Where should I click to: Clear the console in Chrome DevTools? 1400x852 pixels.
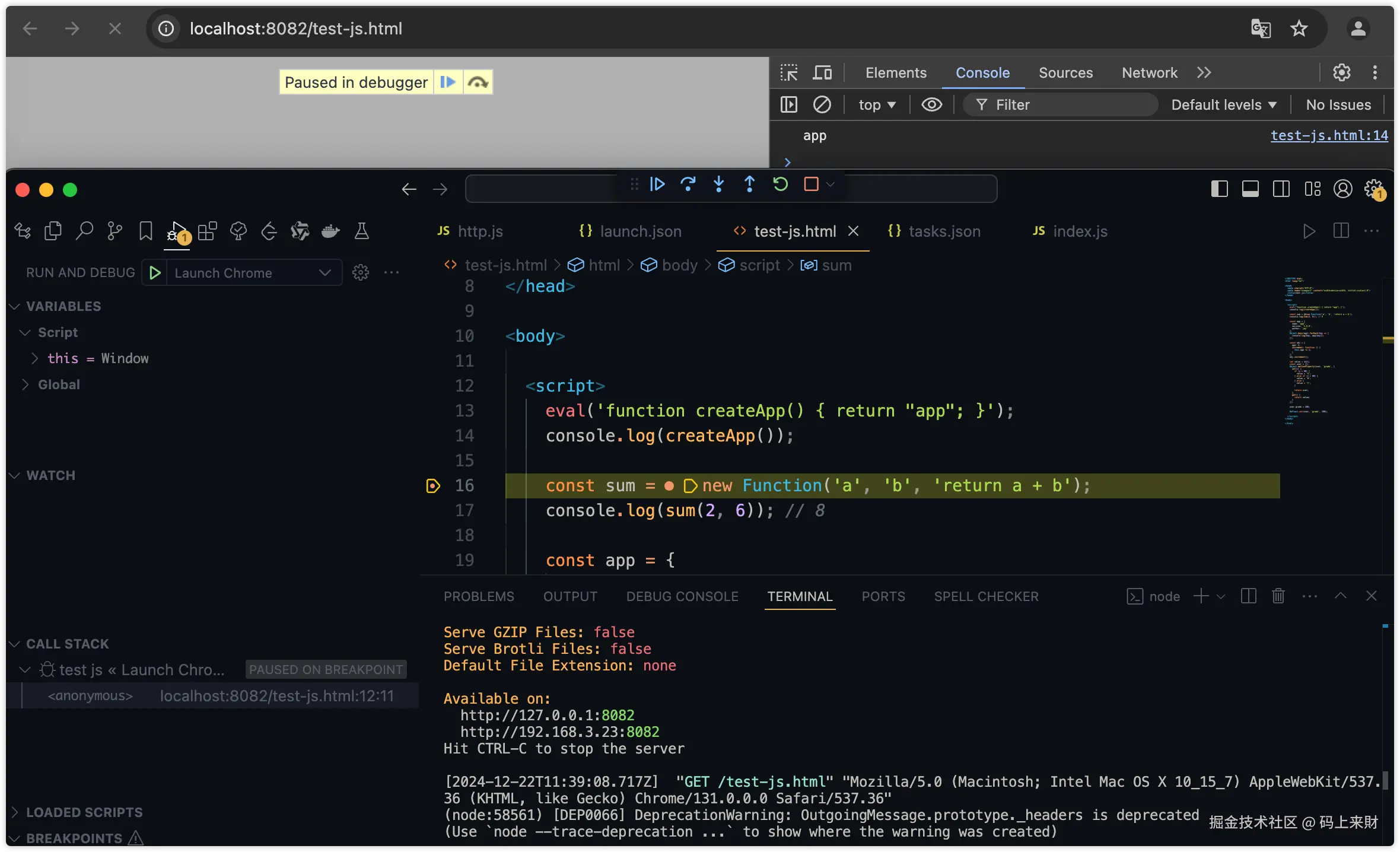822,105
